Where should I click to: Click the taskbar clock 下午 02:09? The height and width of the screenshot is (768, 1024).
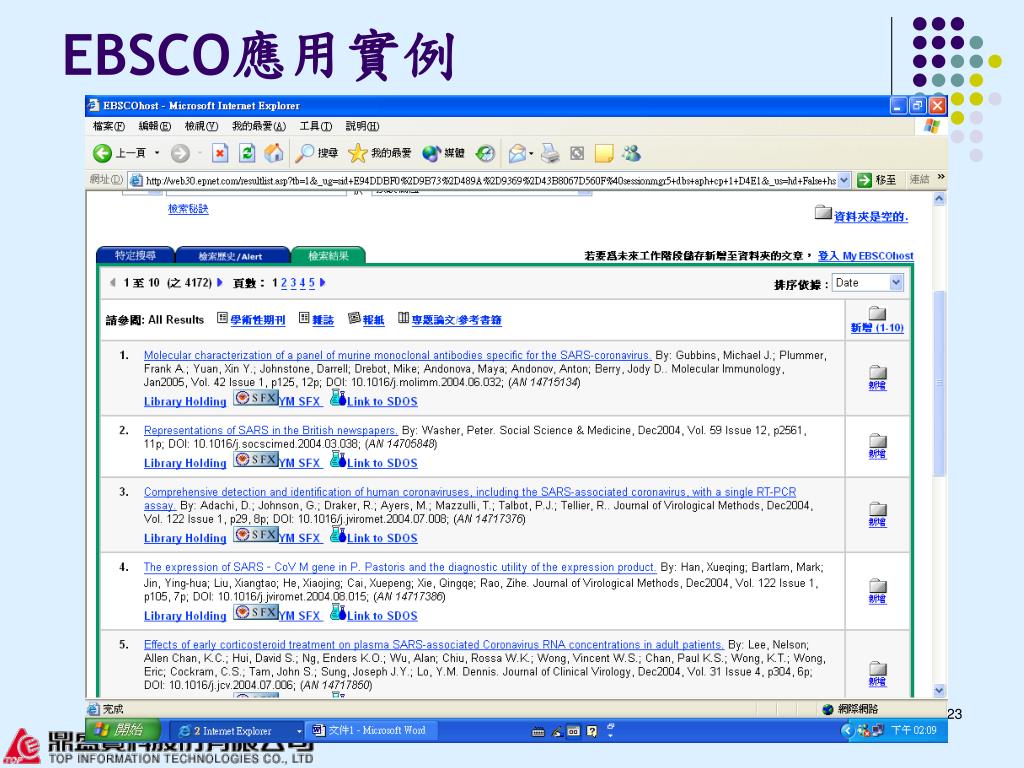[x=914, y=730]
